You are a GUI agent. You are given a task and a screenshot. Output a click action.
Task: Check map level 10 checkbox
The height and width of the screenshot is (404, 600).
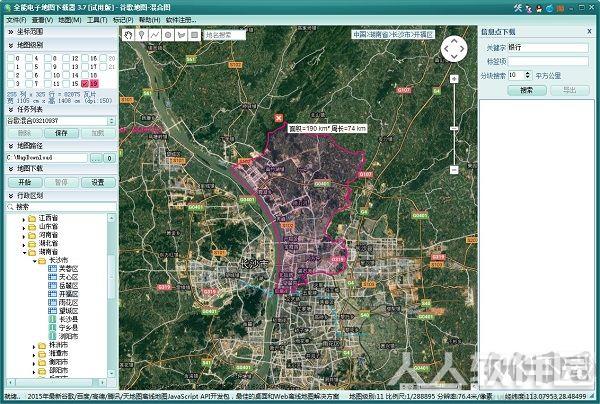[48, 75]
